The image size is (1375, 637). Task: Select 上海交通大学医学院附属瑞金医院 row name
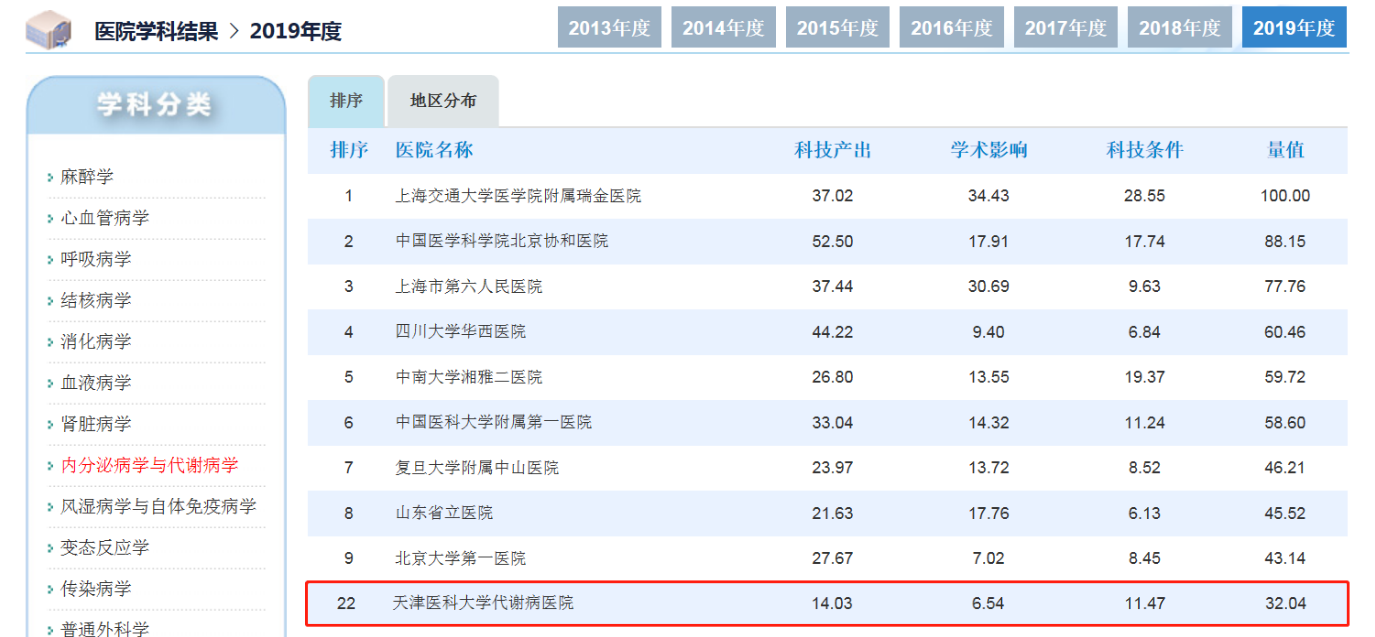(518, 196)
